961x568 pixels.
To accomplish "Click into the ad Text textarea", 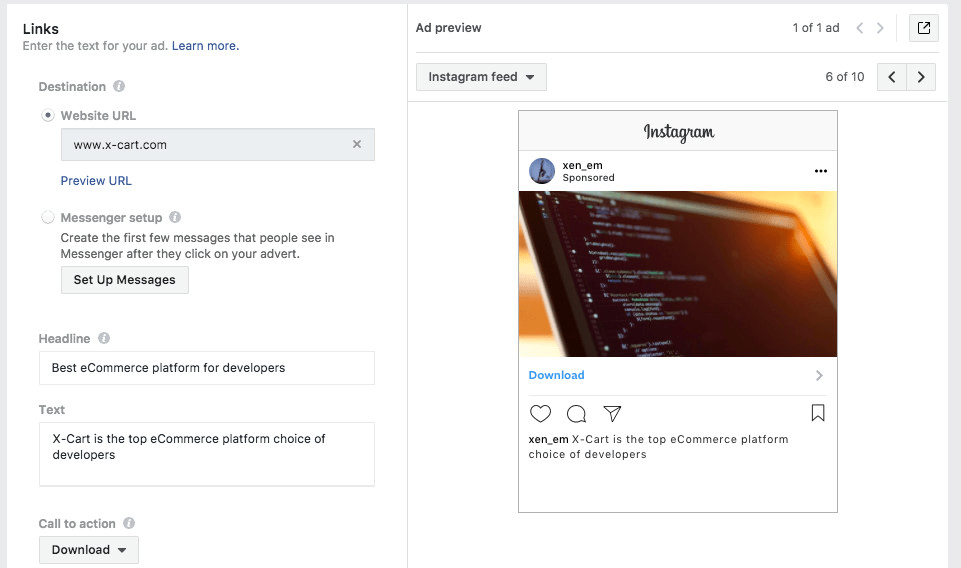I will 207,454.
